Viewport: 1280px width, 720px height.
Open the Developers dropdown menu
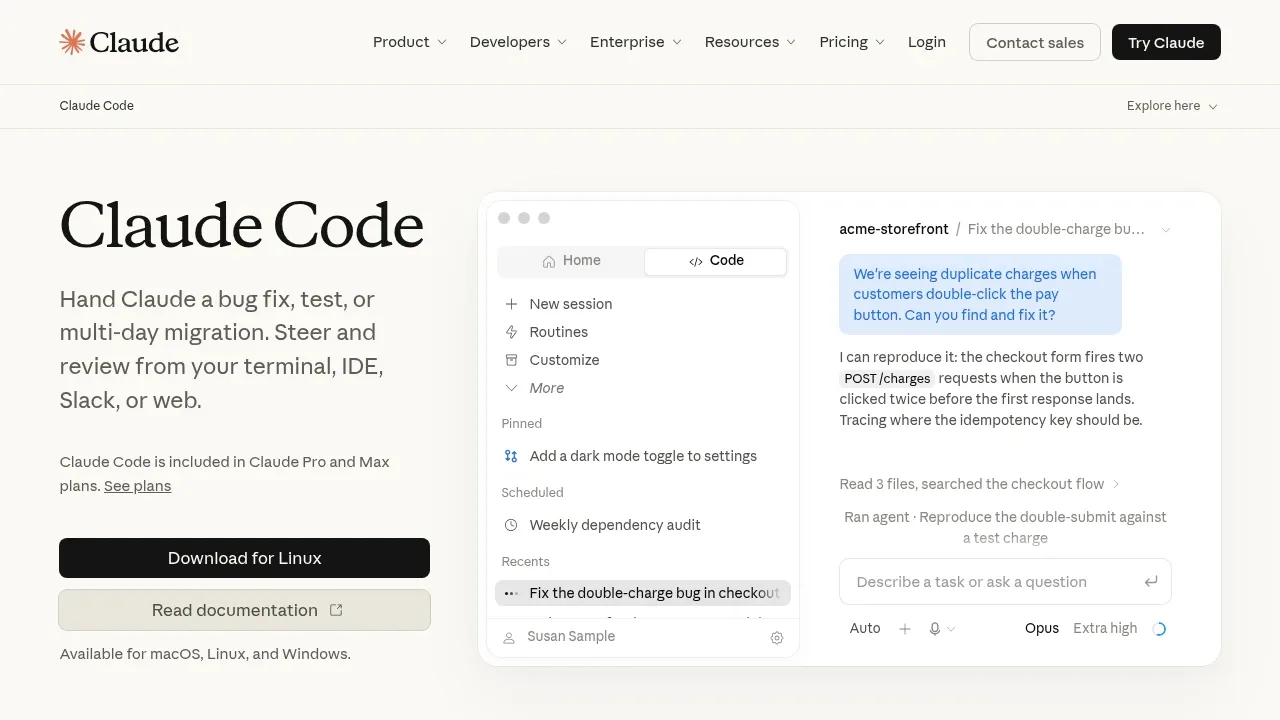pyautogui.click(x=518, y=42)
